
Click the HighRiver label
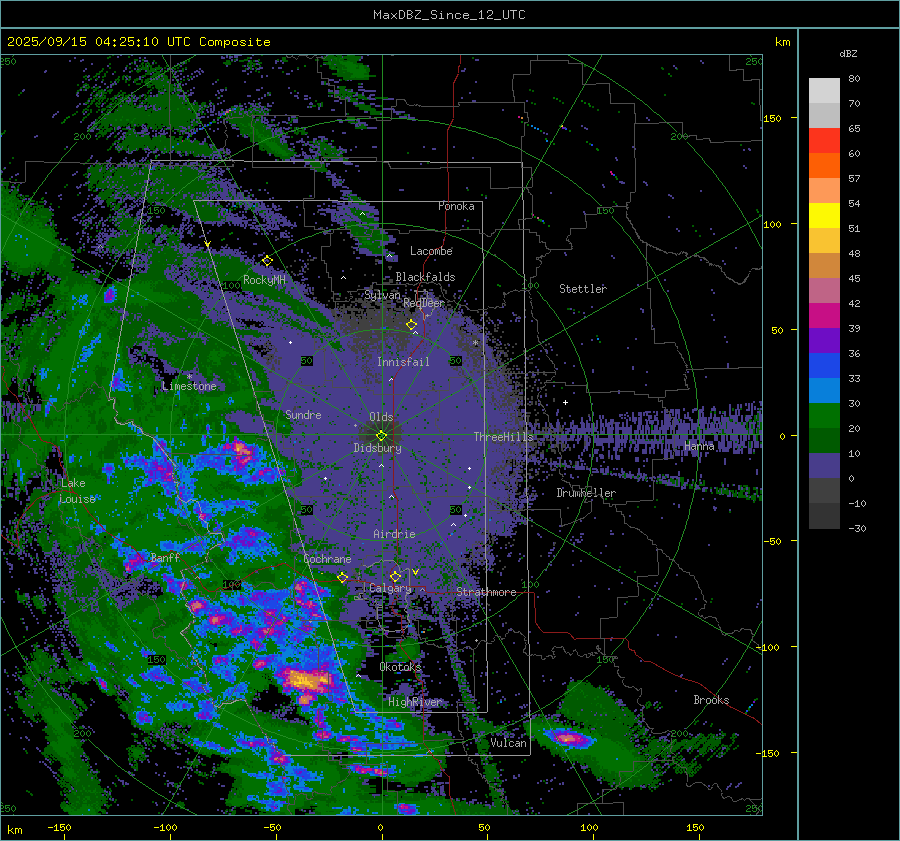click(415, 702)
